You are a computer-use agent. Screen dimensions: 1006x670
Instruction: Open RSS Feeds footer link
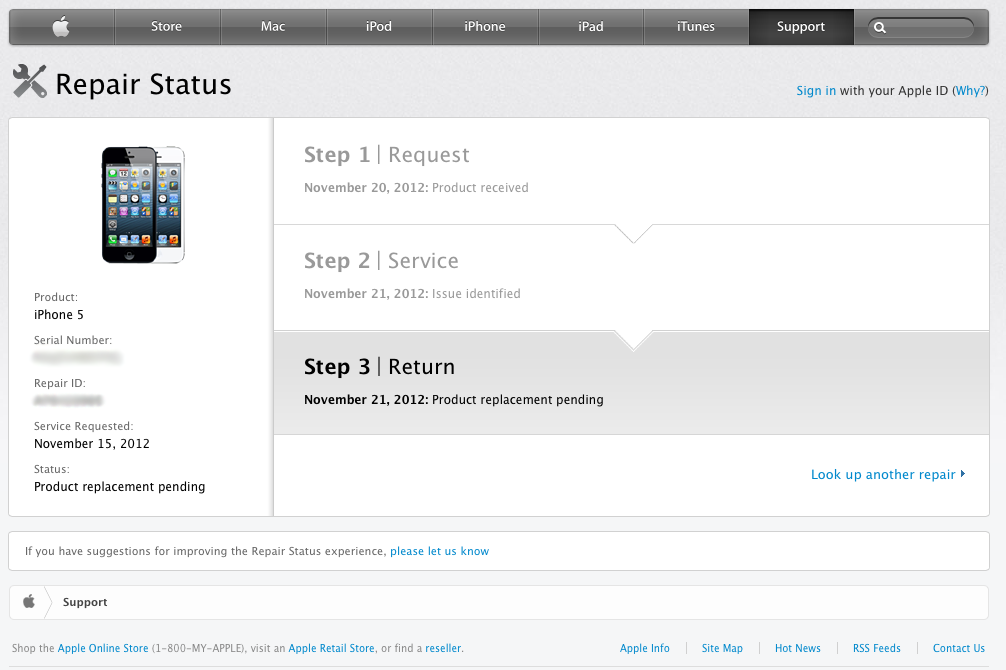click(877, 648)
